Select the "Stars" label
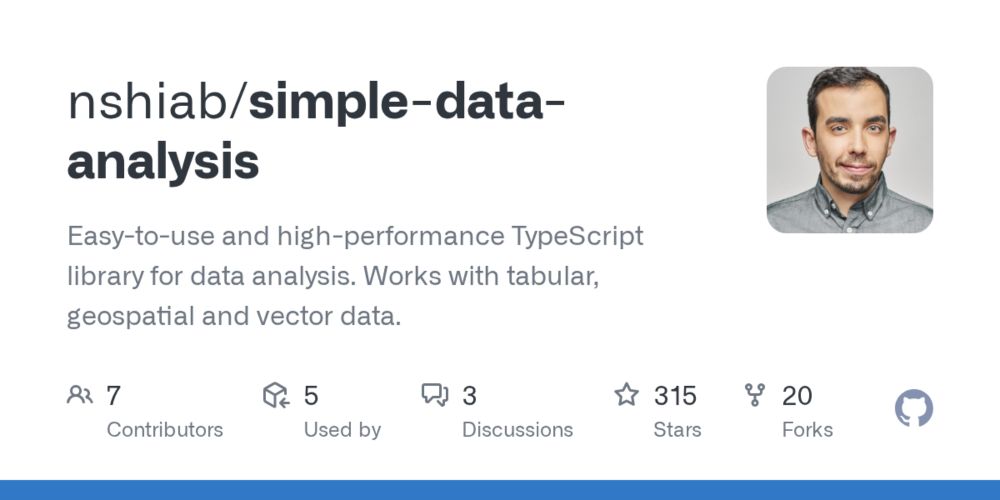 coord(677,430)
